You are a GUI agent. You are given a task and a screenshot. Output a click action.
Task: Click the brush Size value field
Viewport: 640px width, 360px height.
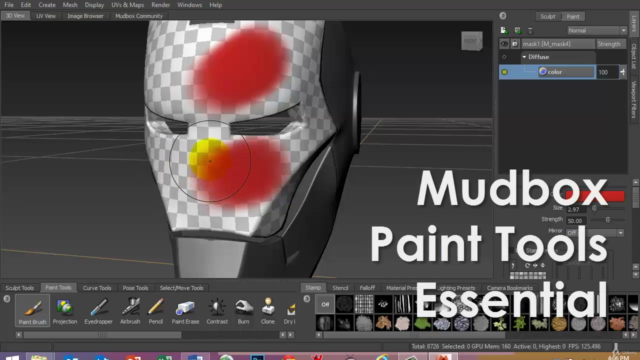(x=576, y=209)
